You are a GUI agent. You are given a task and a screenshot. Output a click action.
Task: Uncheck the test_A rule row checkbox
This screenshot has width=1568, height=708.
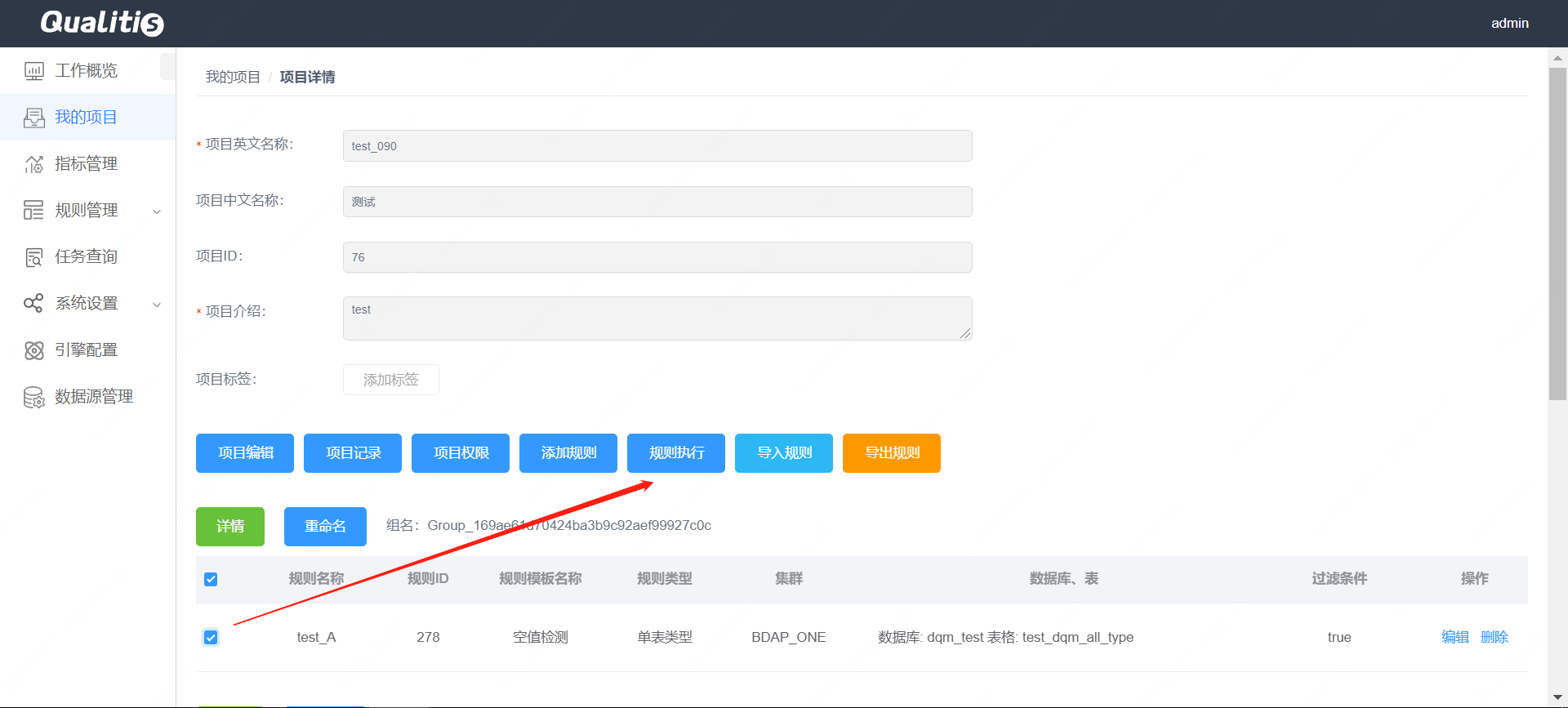click(211, 637)
